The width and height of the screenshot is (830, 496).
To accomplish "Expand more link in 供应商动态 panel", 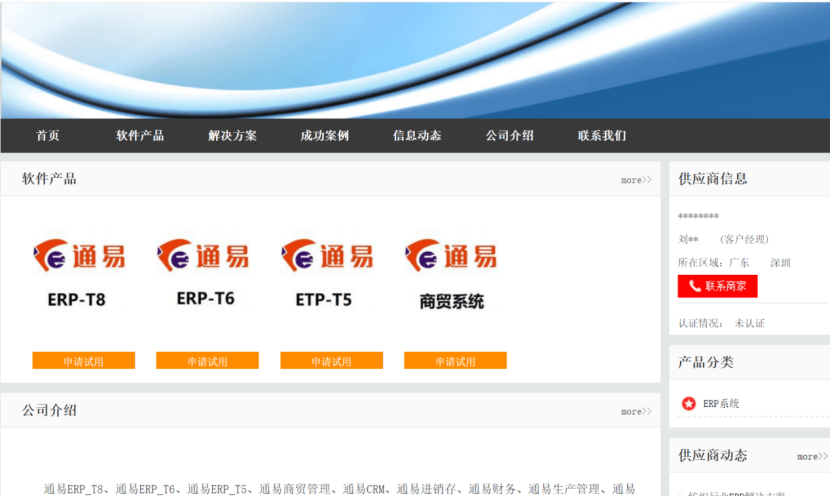I will pos(812,457).
